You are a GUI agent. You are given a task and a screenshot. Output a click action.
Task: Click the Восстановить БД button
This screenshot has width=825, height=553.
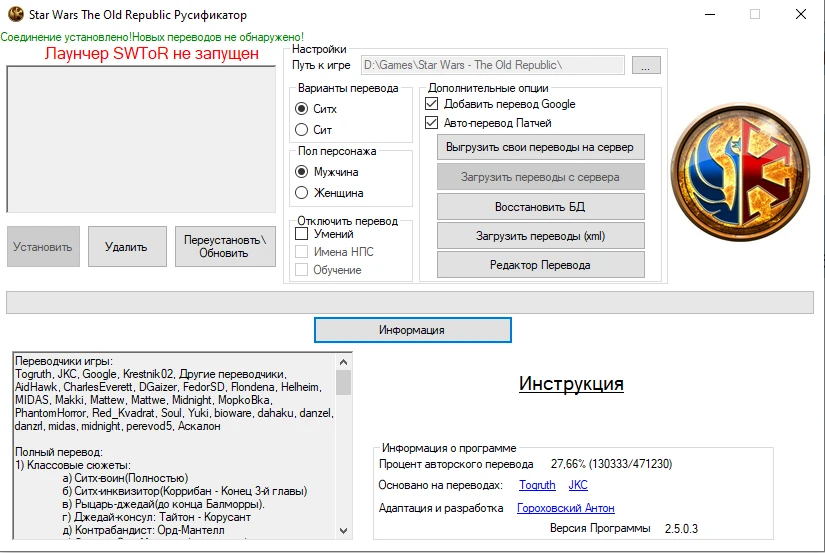tap(540, 207)
